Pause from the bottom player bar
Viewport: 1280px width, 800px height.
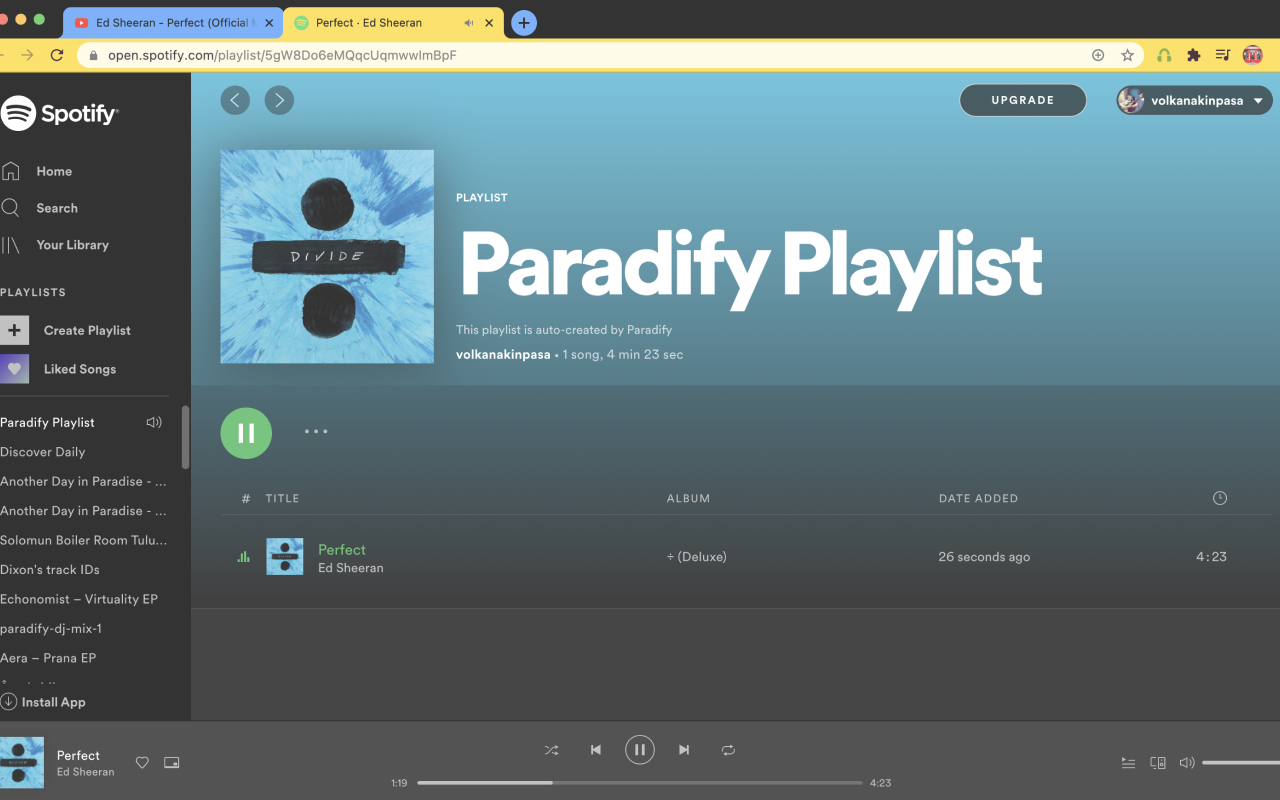click(x=640, y=750)
